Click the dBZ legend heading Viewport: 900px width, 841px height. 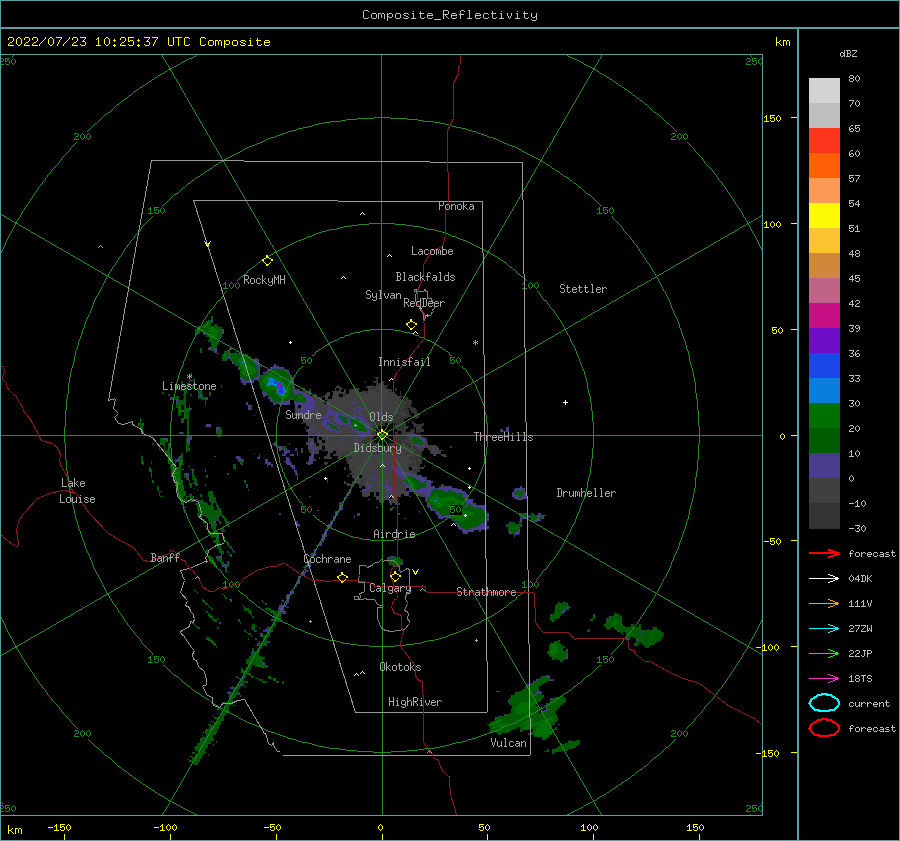(x=848, y=53)
